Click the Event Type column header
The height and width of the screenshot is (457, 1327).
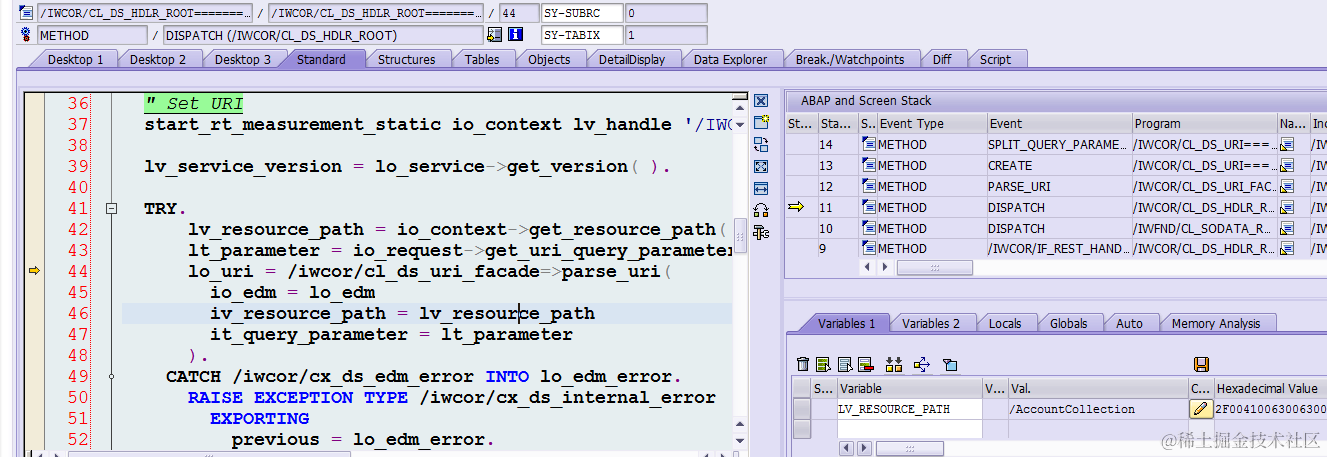(x=931, y=124)
